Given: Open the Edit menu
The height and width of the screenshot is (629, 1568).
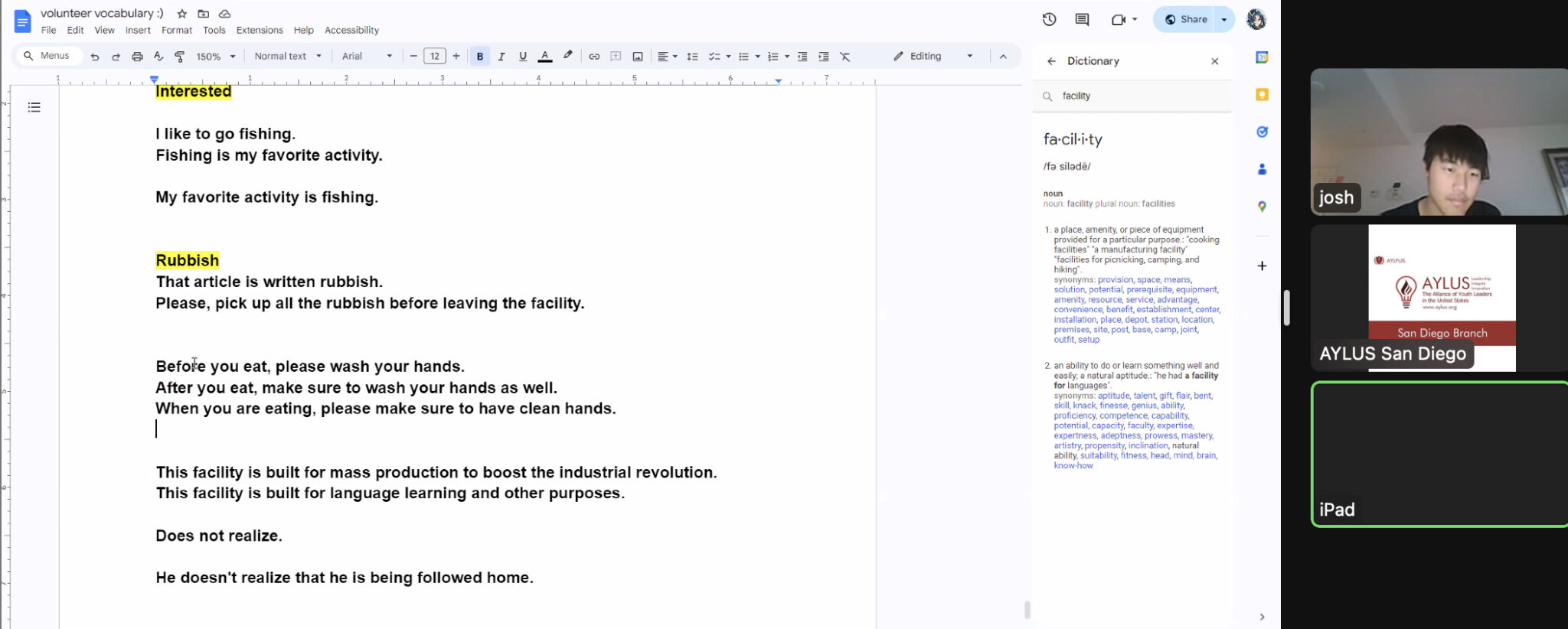Looking at the screenshot, I should 75,30.
